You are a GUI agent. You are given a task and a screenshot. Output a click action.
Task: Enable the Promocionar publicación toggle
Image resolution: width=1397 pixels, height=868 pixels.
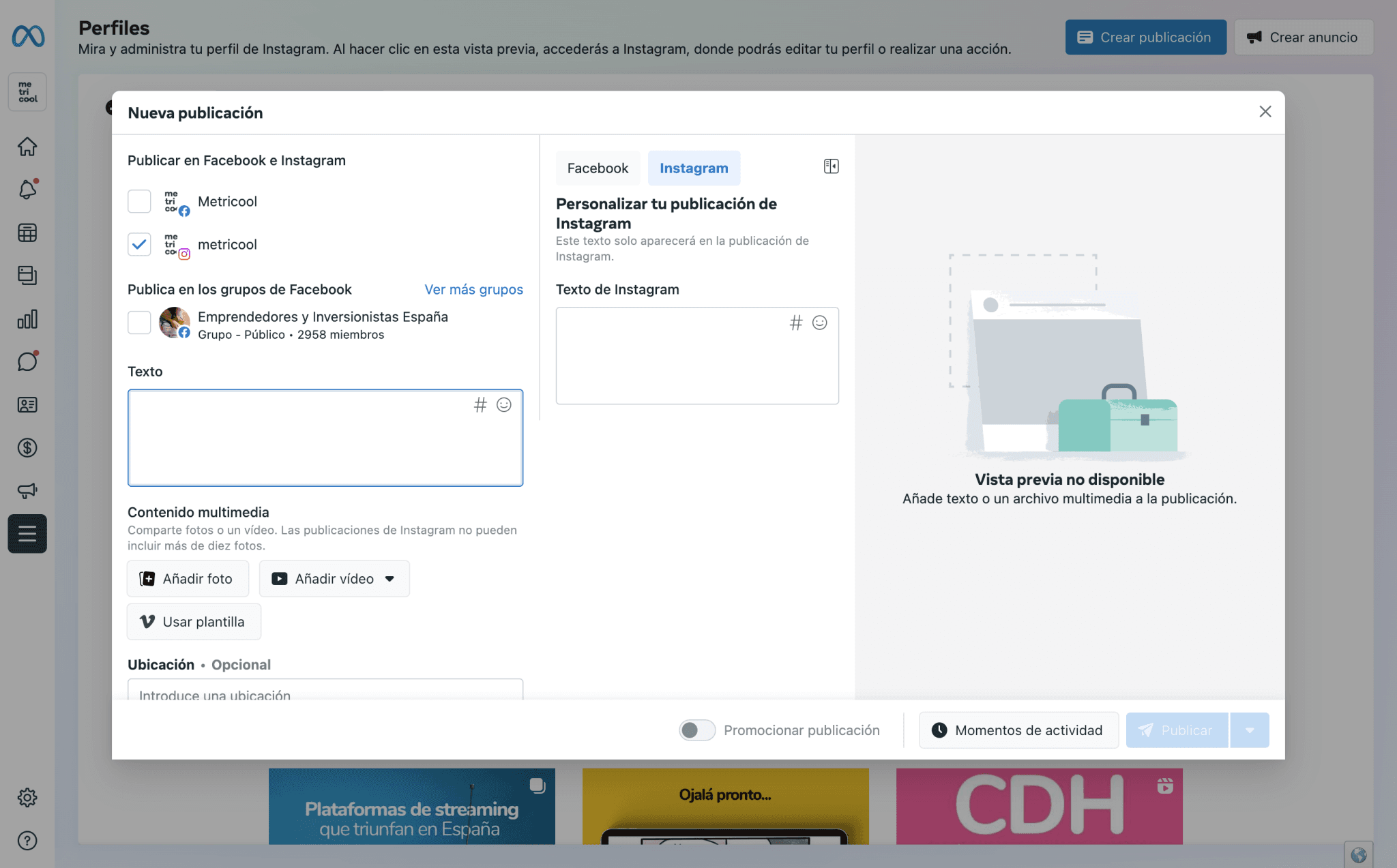(696, 730)
